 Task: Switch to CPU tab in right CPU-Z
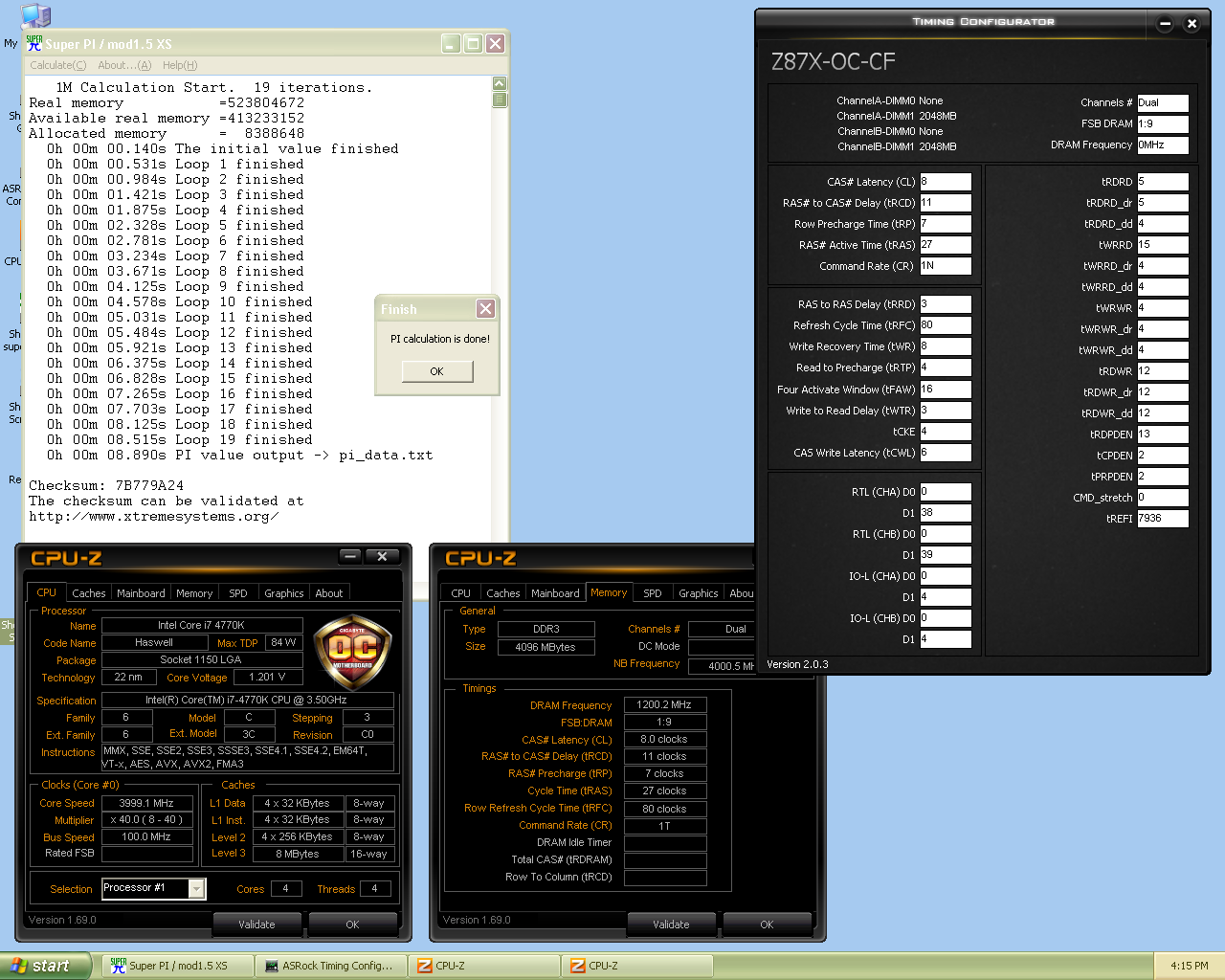coord(461,593)
